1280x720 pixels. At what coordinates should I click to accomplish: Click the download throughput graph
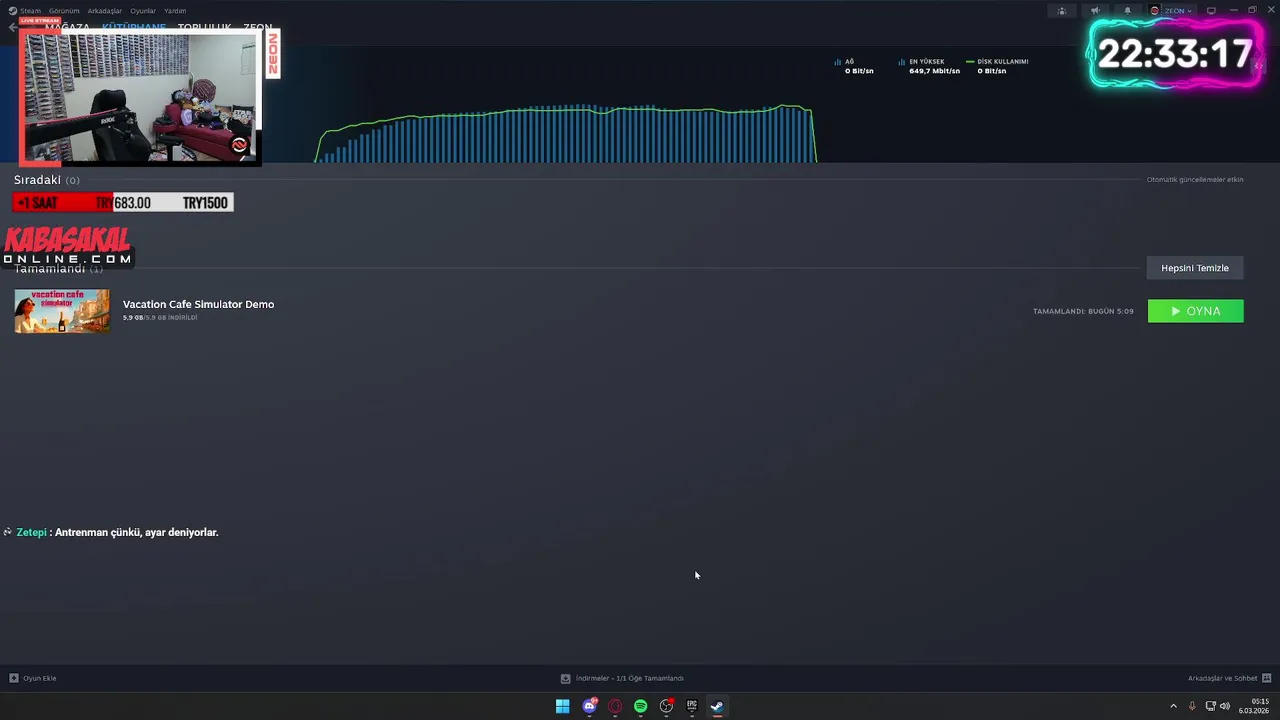pyautogui.click(x=567, y=133)
